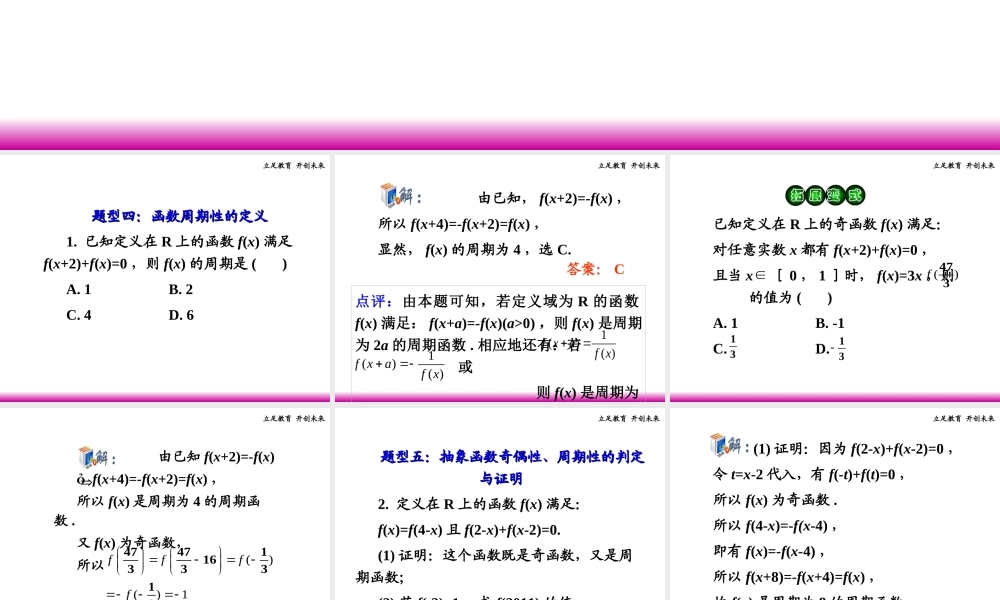The width and height of the screenshot is (1000, 600).
Task: Click the line 对任意实数 x 都有 f(x+2)+f(x)=0
Action: tap(820, 250)
